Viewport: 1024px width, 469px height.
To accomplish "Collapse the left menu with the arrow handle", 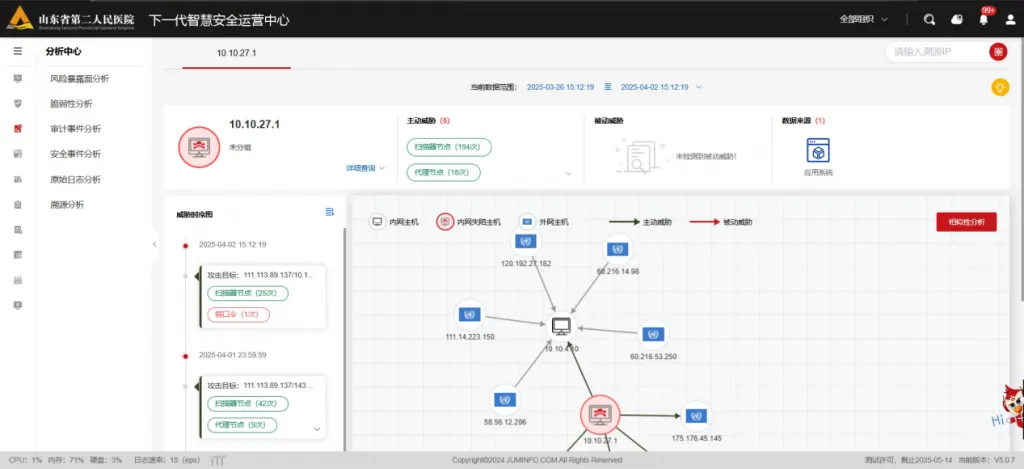I will [x=155, y=244].
